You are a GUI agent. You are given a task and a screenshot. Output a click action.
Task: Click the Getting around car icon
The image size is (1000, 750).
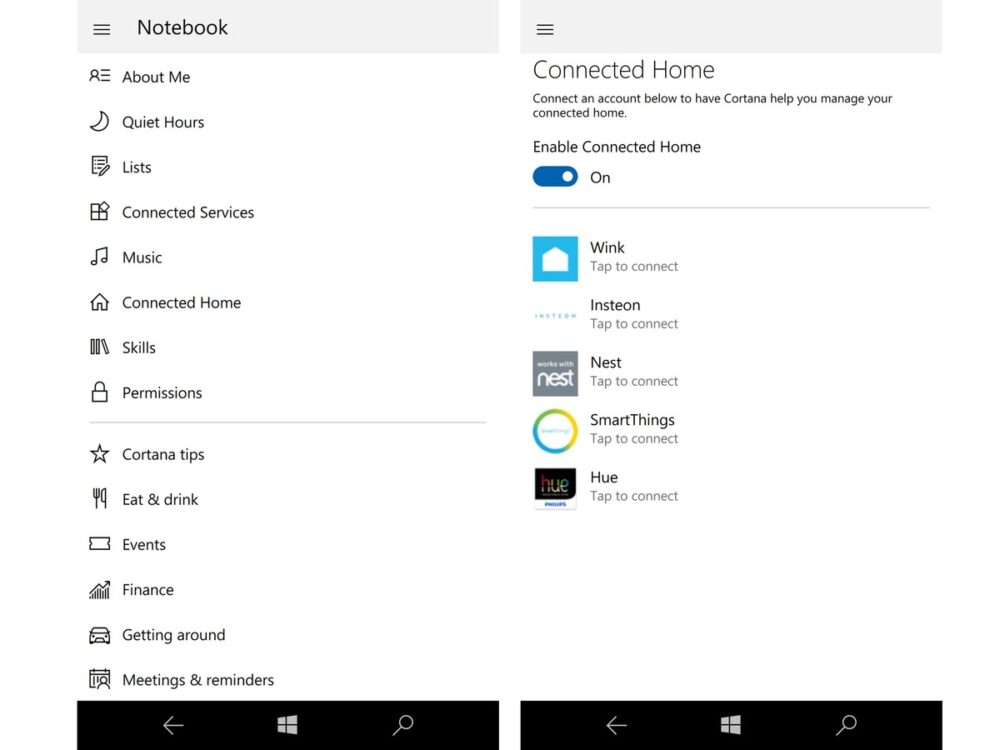[x=100, y=634]
